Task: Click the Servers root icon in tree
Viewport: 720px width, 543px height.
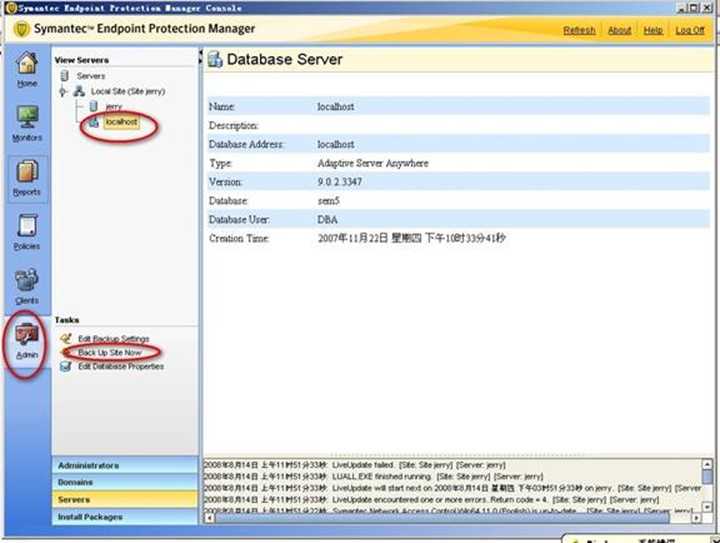Action: click(65, 76)
